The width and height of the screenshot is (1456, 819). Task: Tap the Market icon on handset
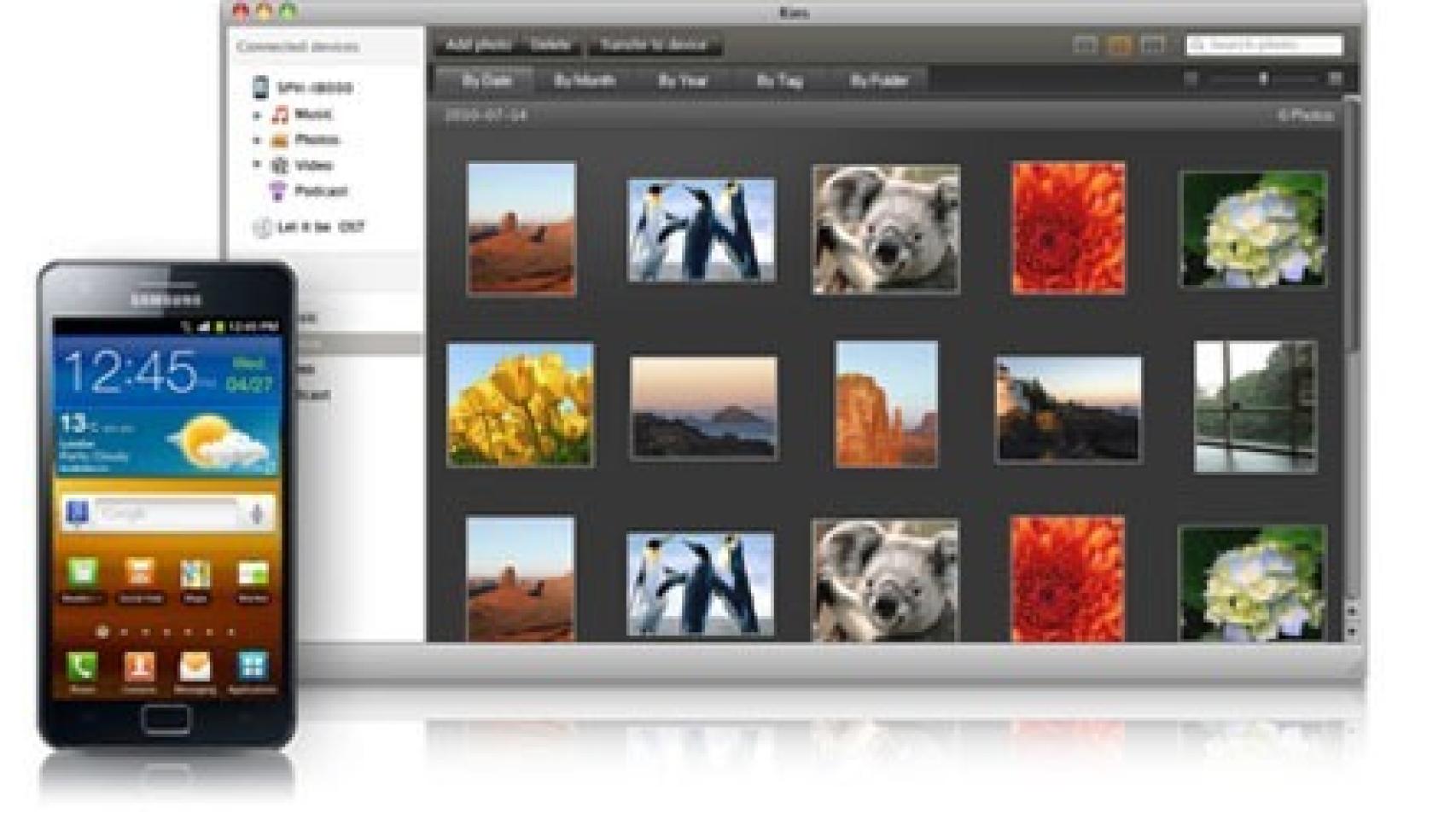(253, 574)
